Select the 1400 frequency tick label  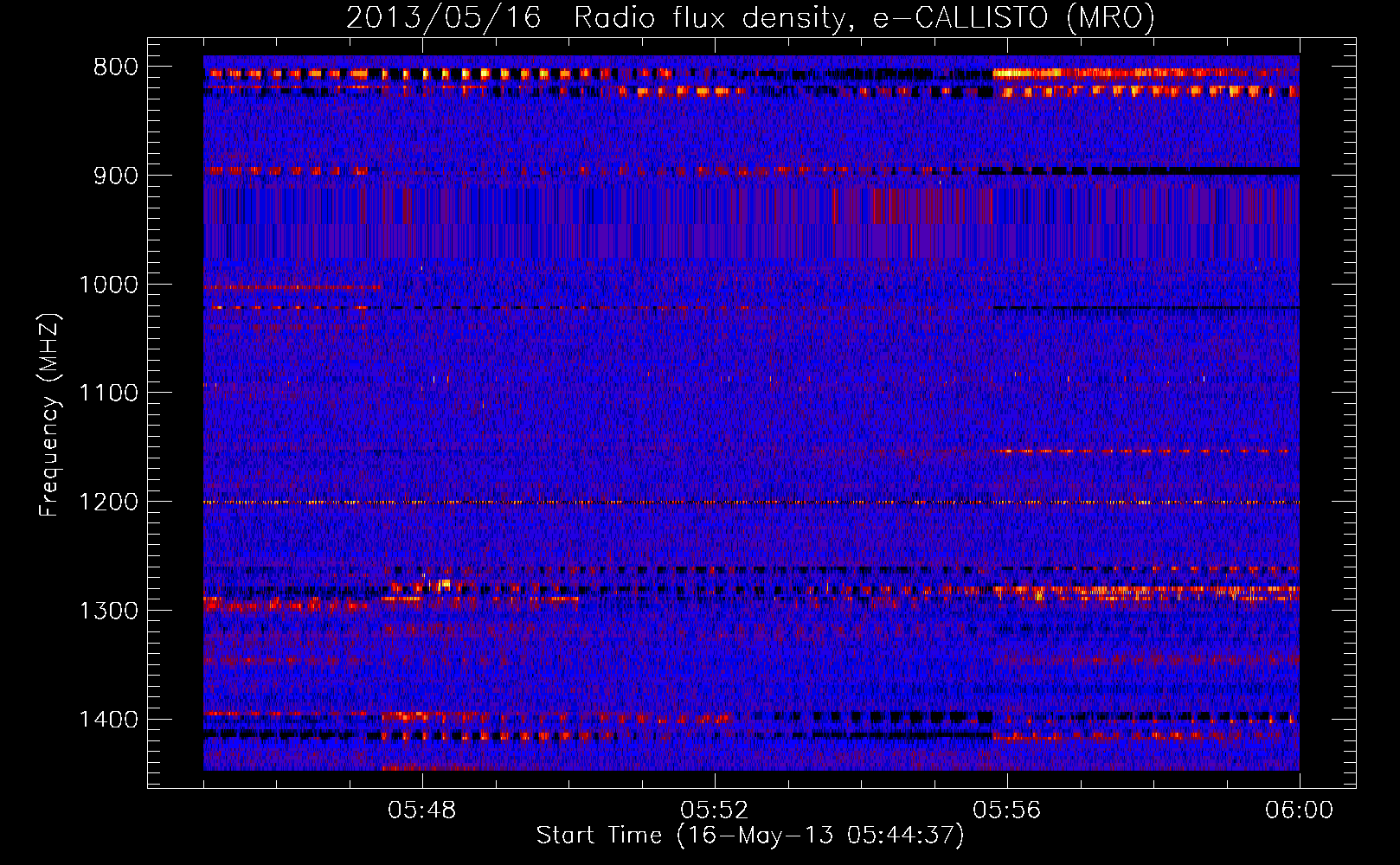(x=108, y=720)
